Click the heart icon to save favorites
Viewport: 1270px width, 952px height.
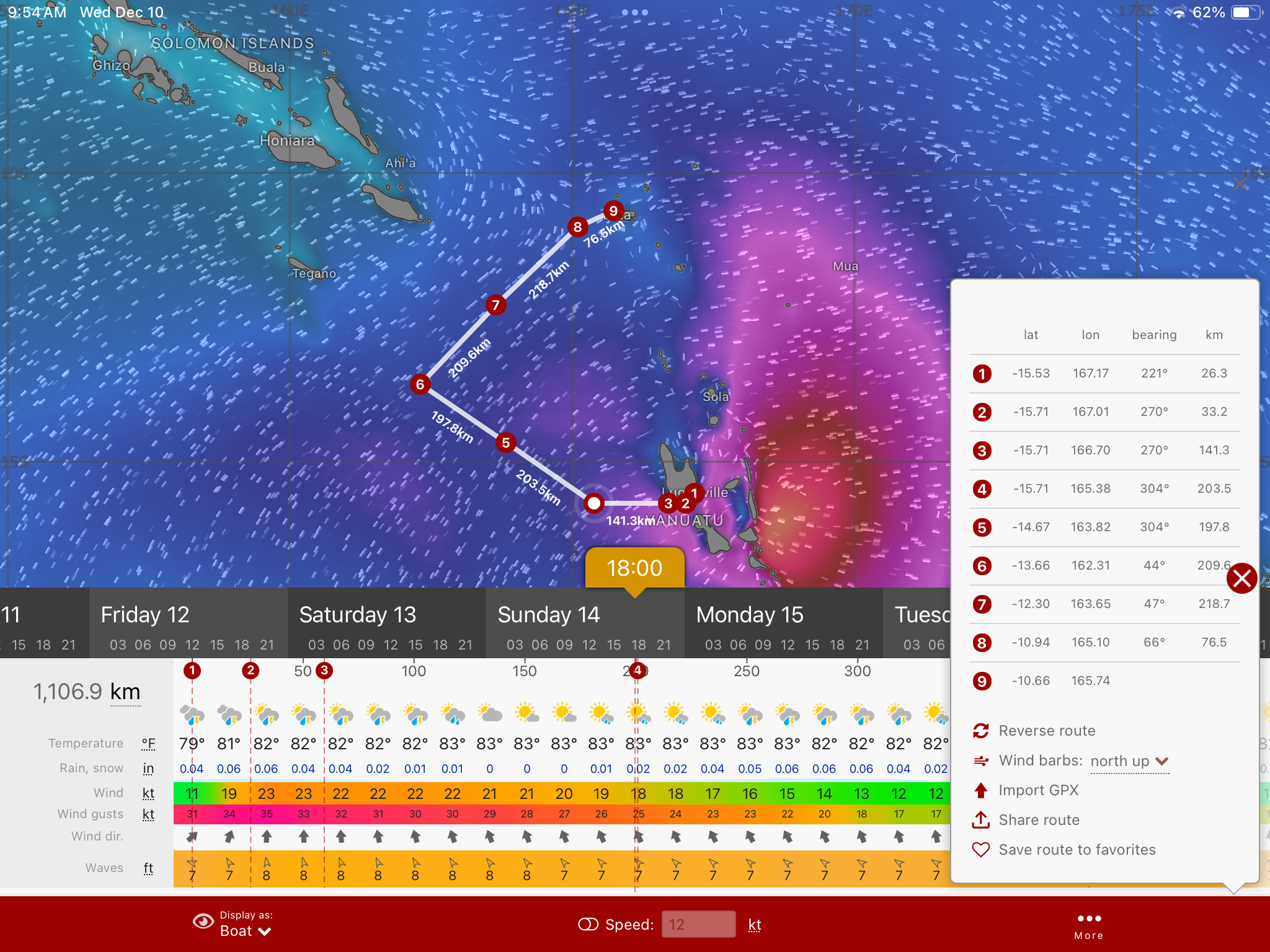click(981, 850)
